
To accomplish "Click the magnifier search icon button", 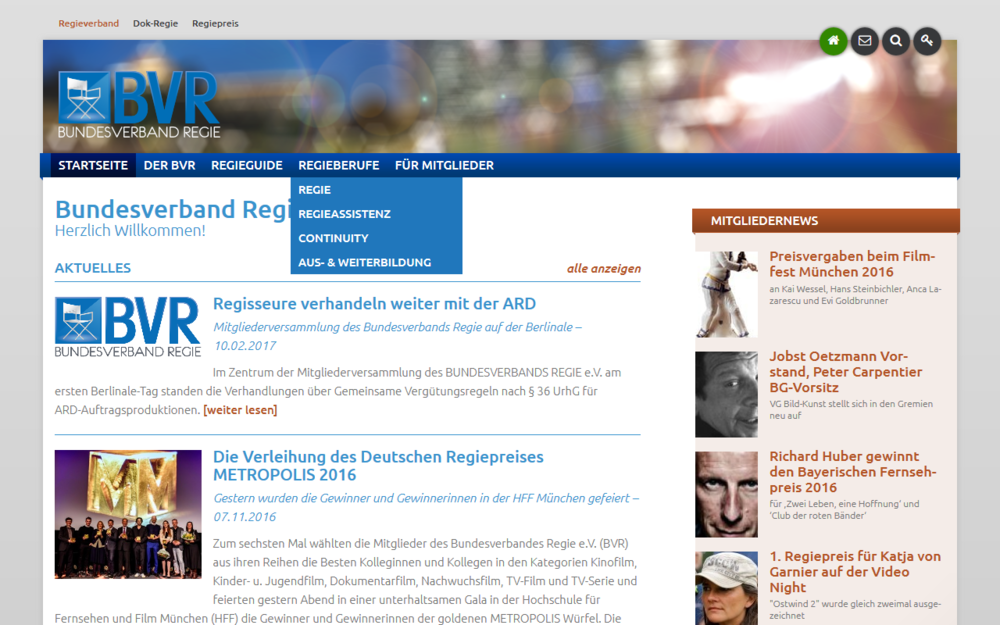I will tap(896, 41).
